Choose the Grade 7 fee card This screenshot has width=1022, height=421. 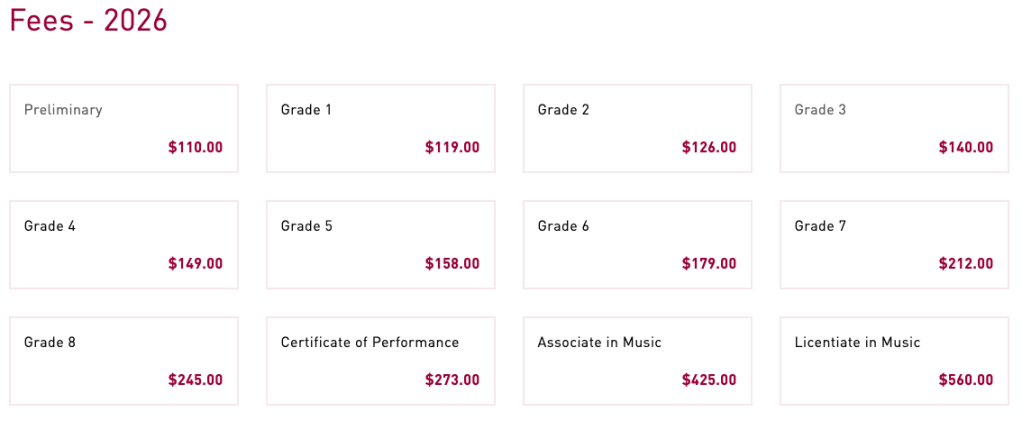tap(894, 244)
